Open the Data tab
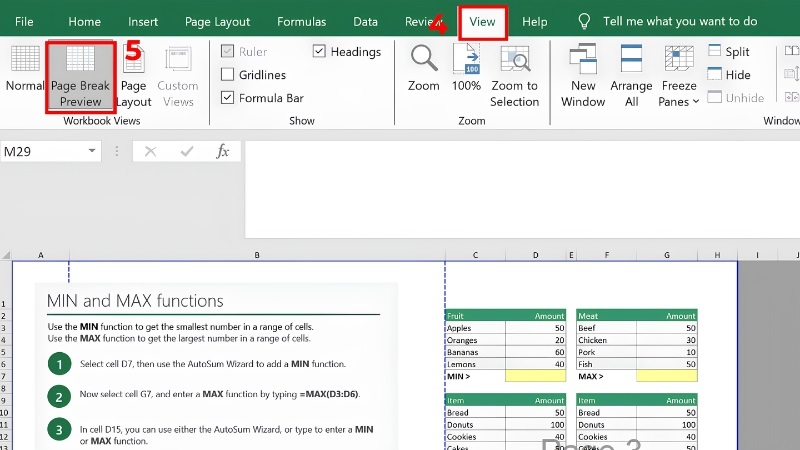800x450 pixels. point(365,21)
